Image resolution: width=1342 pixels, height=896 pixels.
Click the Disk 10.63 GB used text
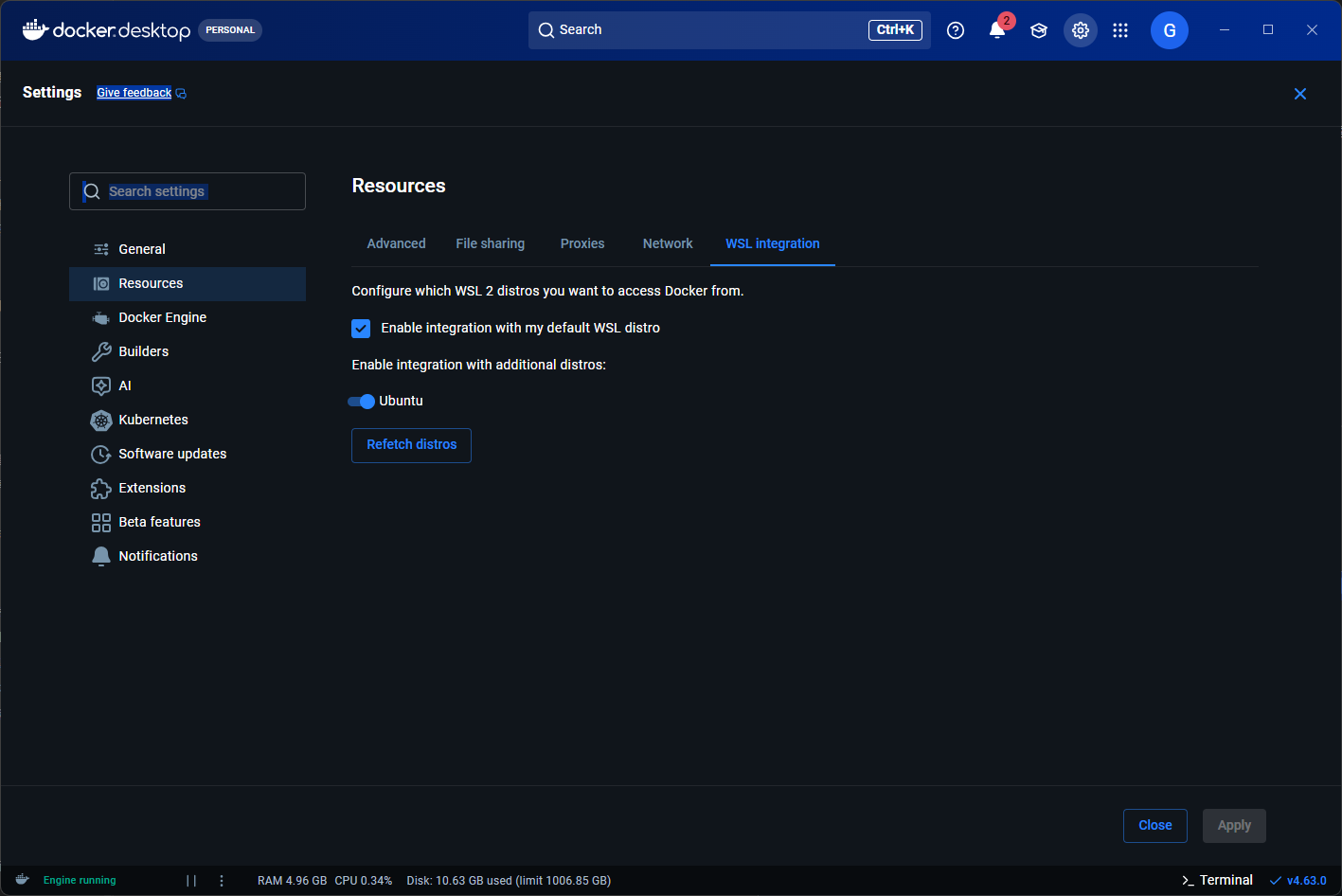point(509,881)
